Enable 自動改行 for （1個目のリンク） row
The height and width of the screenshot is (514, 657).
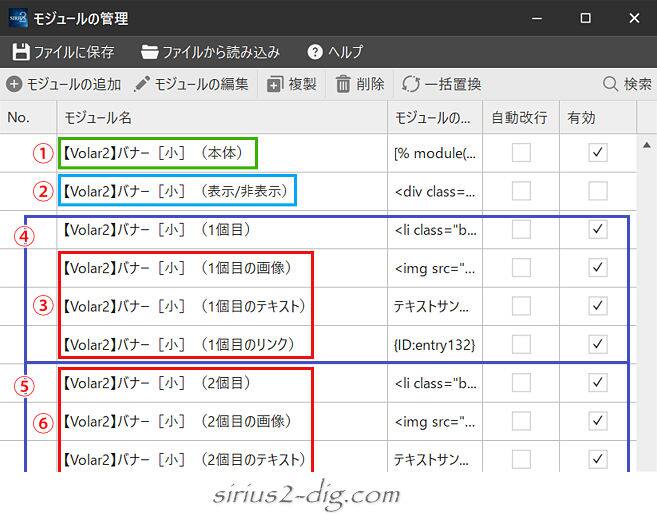521,344
